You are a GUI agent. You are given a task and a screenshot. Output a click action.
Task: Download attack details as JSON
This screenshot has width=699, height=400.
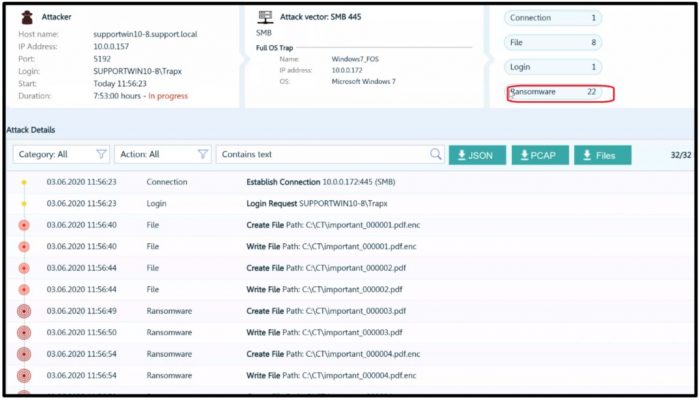click(477, 155)
